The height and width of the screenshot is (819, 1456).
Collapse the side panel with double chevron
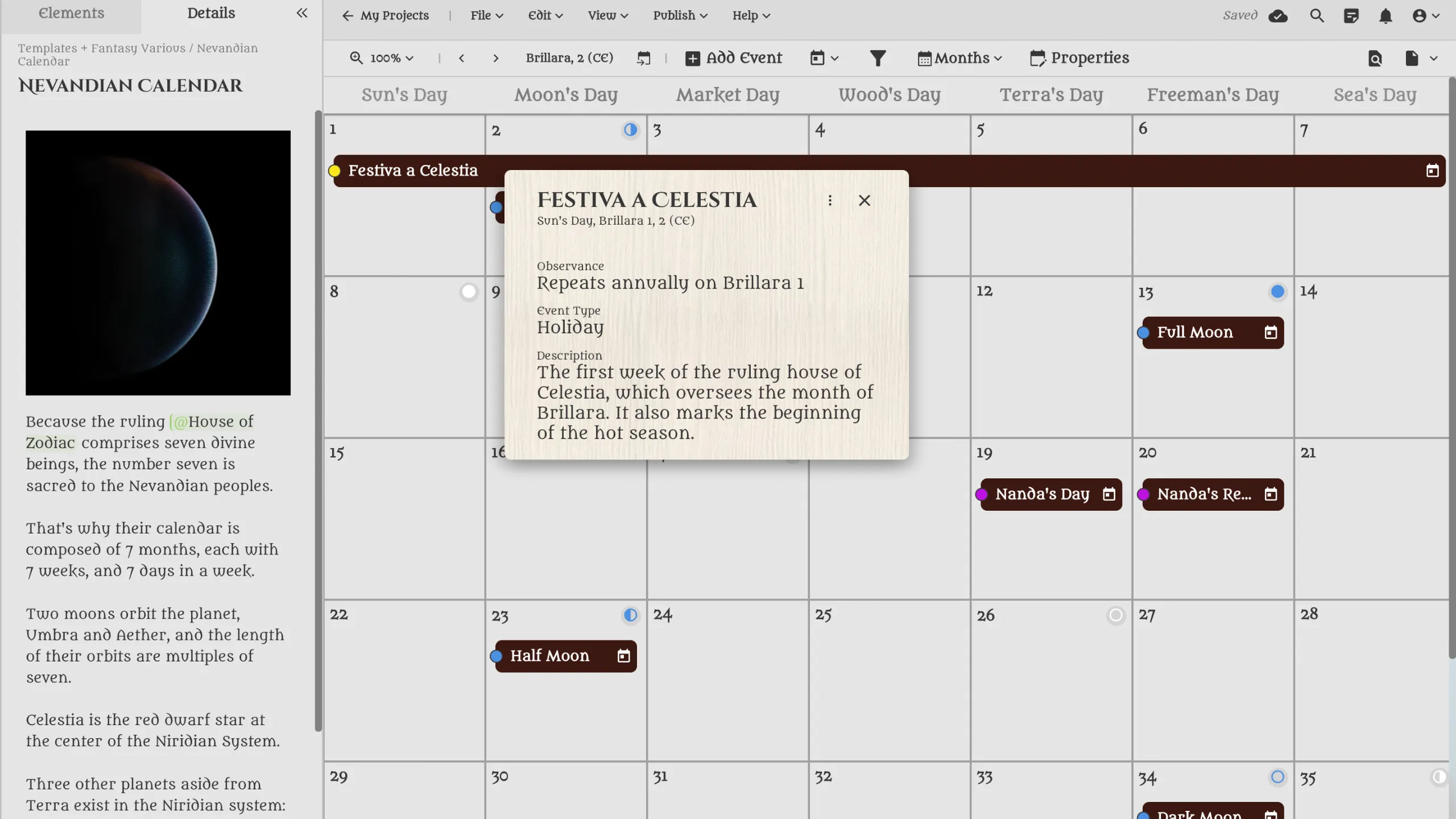click(x=302, y=13)
